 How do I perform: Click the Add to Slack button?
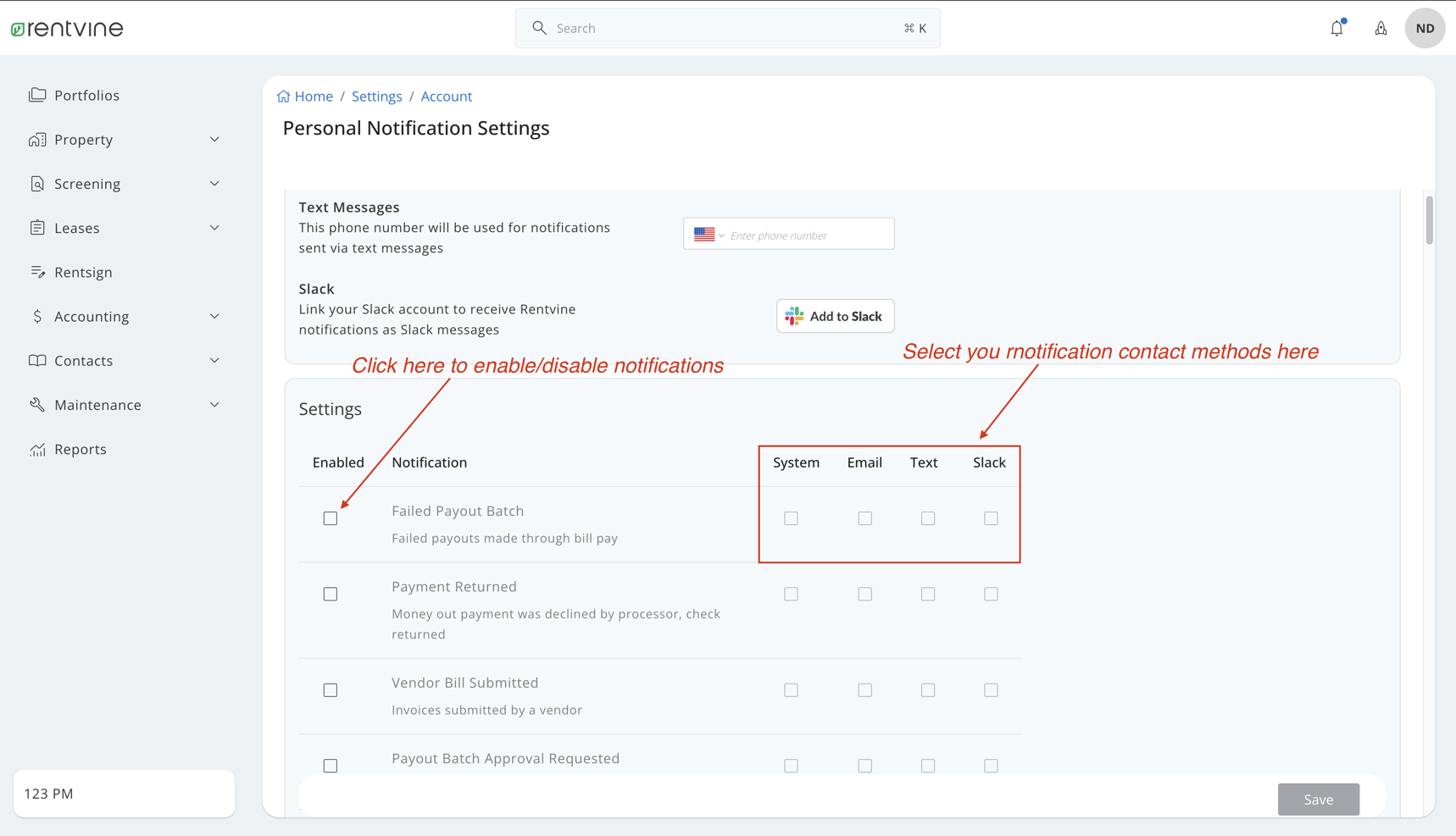point(835,315)
